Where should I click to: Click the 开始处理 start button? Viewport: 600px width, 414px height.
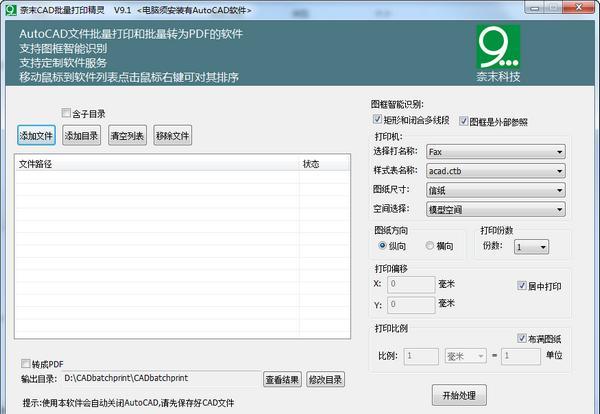[459, 395]
